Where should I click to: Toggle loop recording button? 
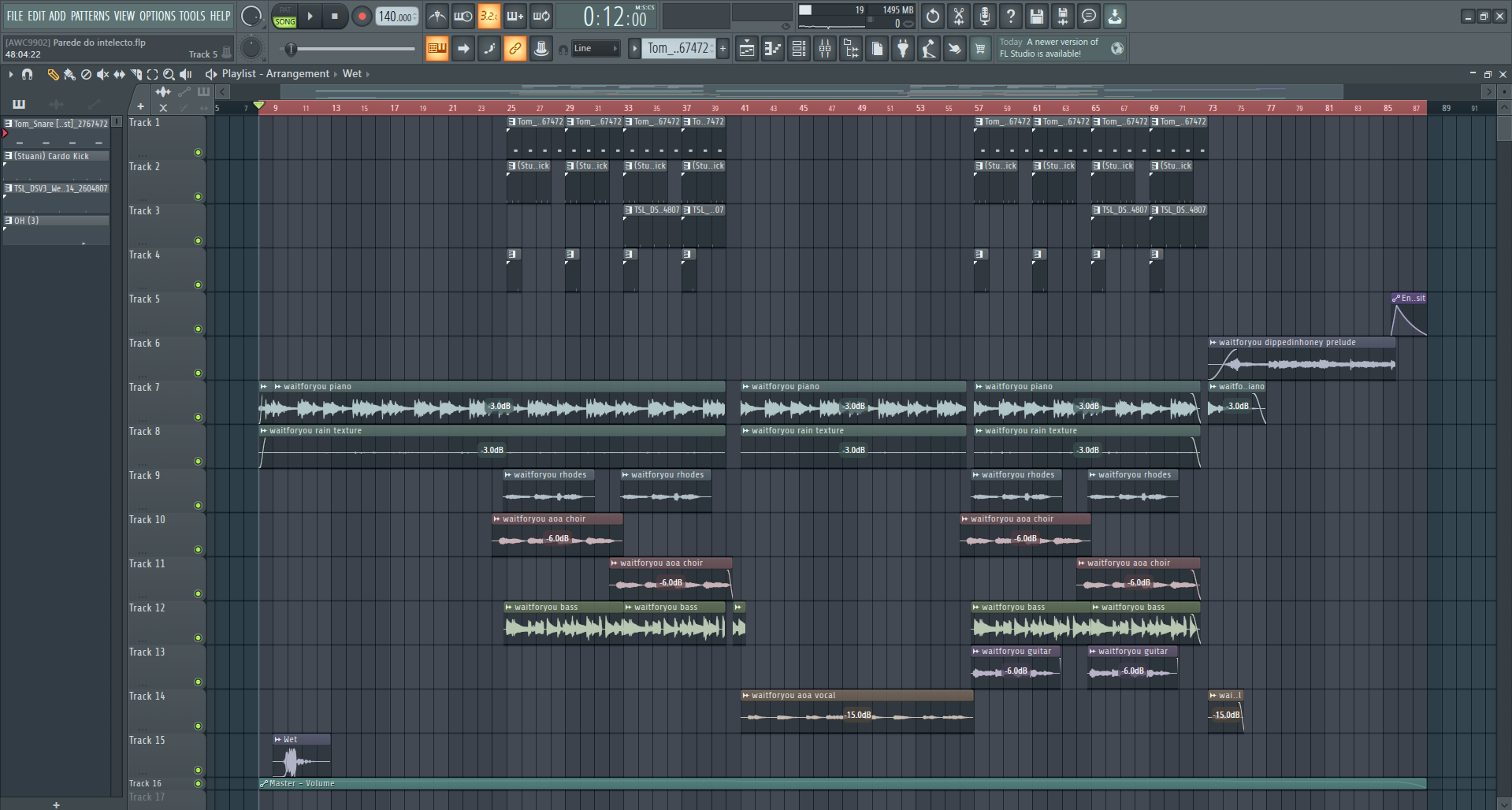point(541,16)
